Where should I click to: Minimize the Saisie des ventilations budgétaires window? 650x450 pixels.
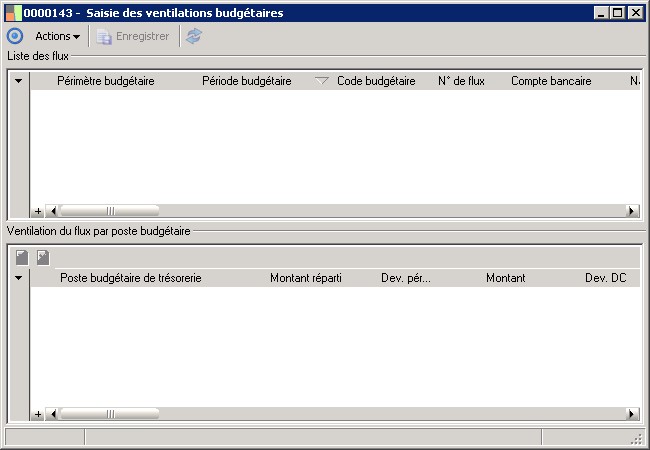point(601,13)
